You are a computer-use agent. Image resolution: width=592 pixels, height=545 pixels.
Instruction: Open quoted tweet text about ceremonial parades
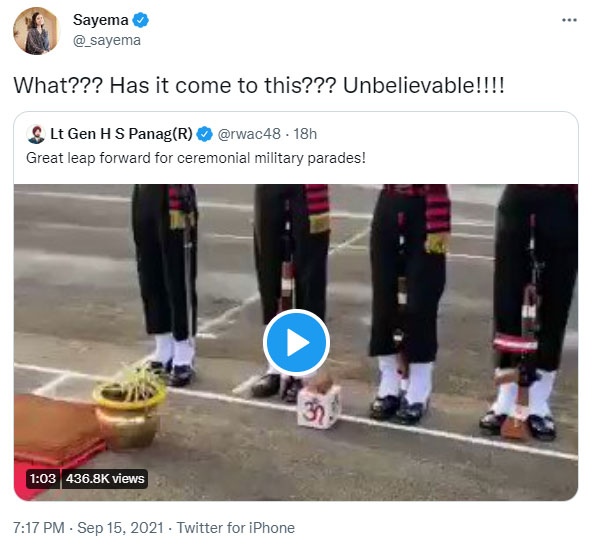point(196,158)
